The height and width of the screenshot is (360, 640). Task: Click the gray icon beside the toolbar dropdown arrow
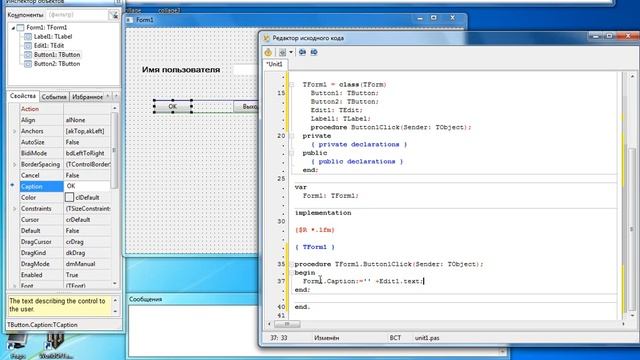pos(282,52)
